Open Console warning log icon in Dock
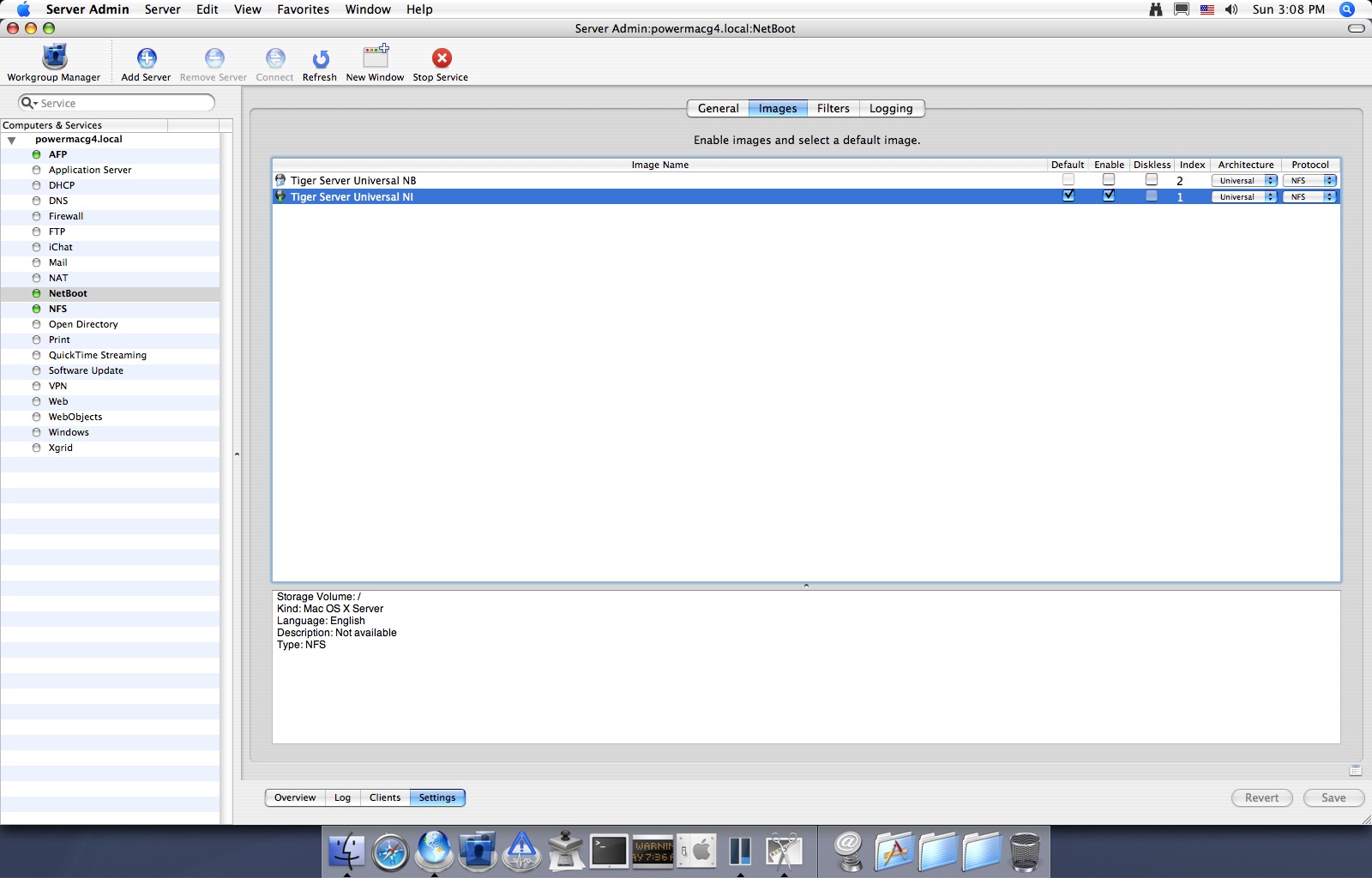 click(653, 851)
